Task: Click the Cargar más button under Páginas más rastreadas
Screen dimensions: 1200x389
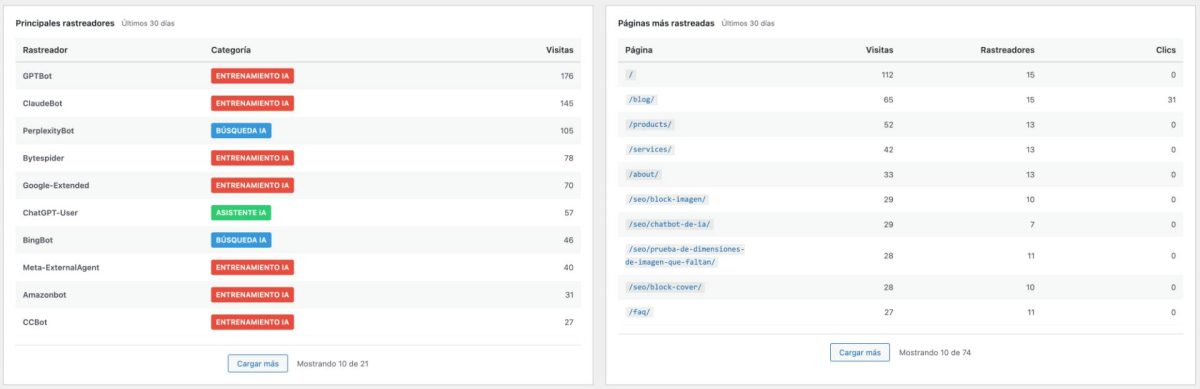Action: 860,352
